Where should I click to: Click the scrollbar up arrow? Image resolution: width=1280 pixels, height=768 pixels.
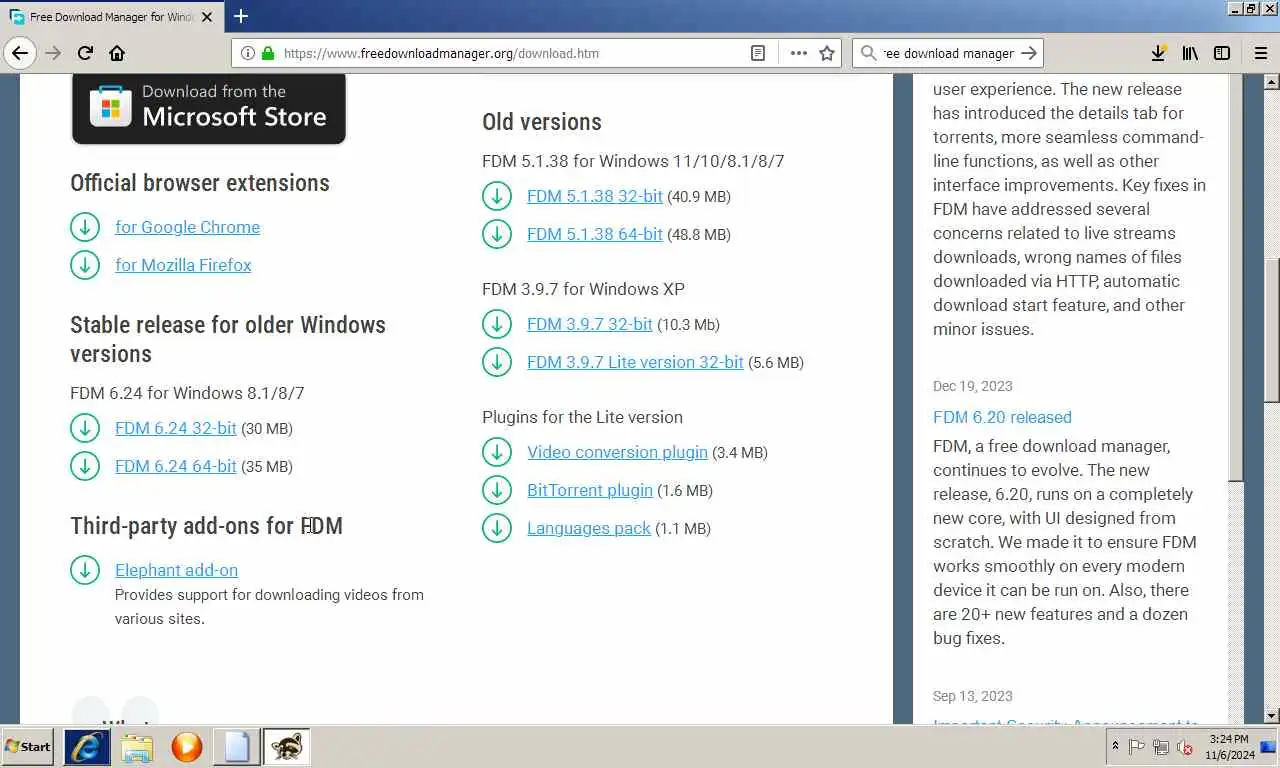[1271, 82]
